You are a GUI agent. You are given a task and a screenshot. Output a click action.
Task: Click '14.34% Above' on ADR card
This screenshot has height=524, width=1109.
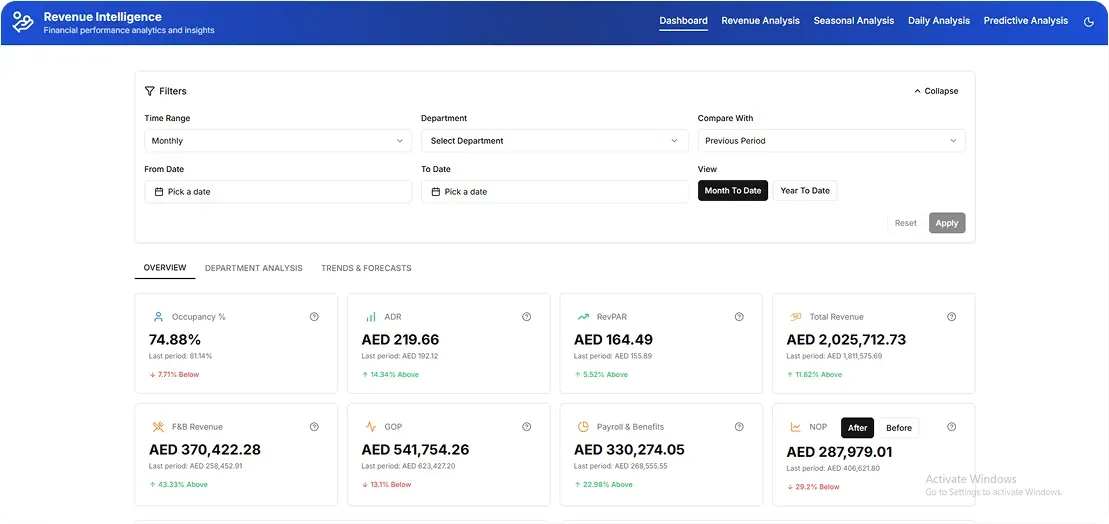point(390,375)
